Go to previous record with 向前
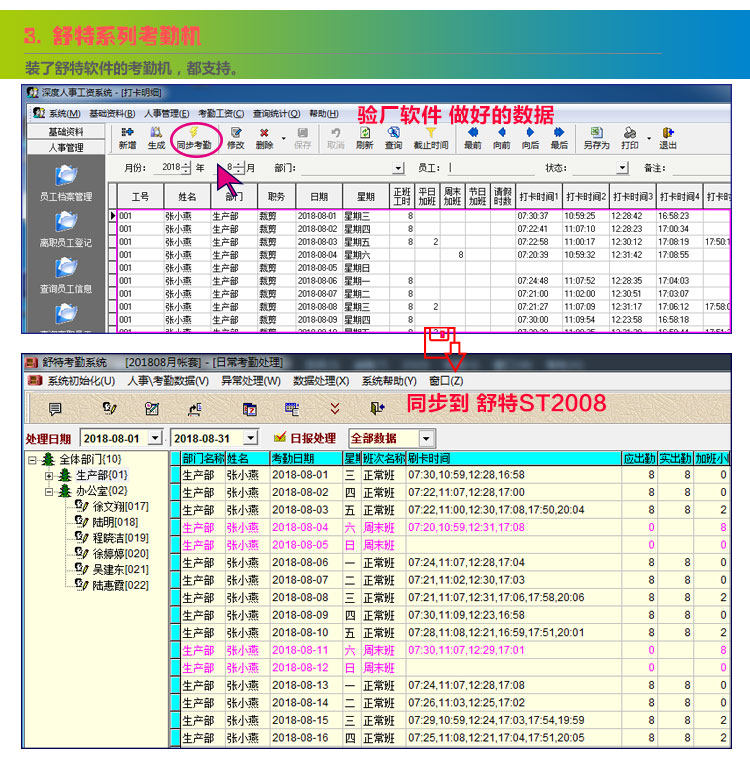 [501, 138]
